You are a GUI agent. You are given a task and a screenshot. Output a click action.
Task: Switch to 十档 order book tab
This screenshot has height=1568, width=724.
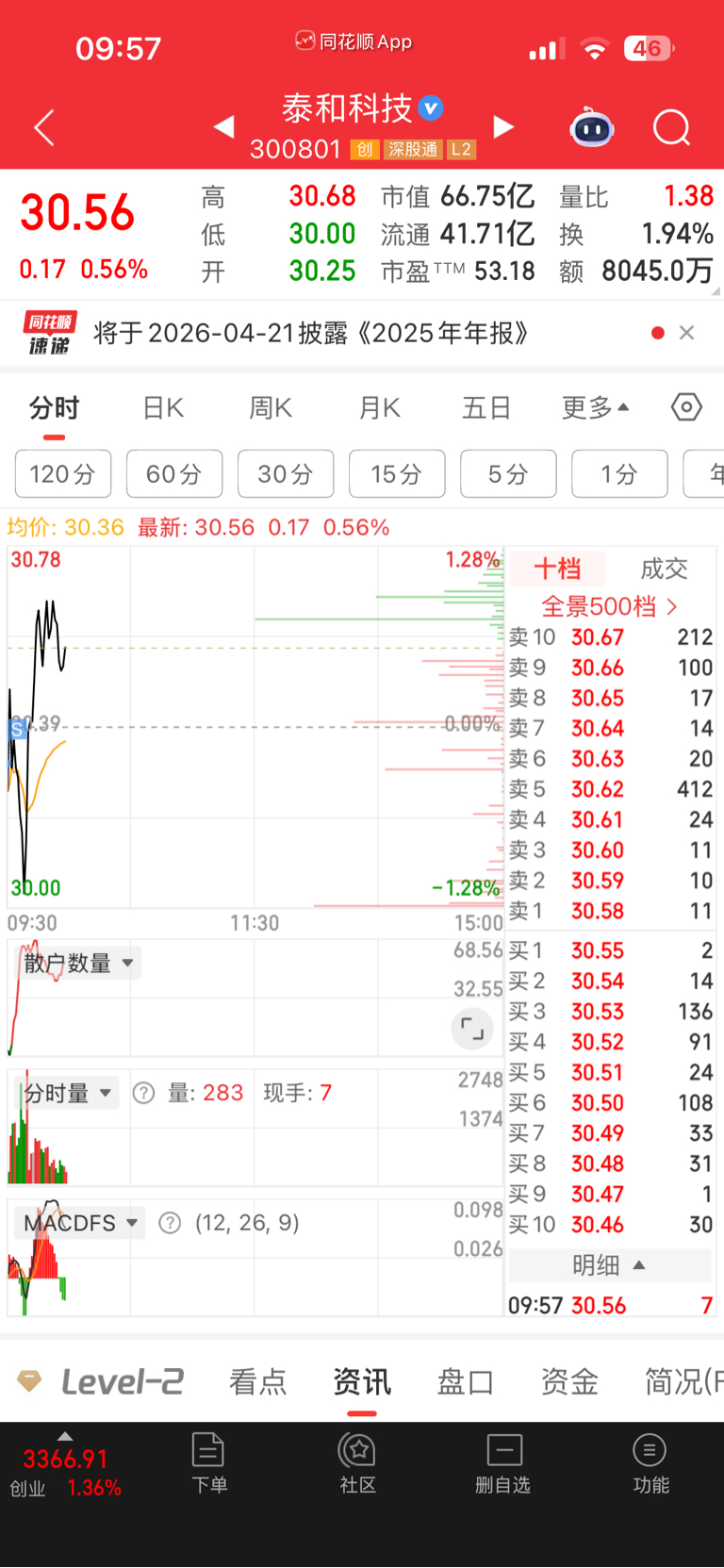[557, 569]
